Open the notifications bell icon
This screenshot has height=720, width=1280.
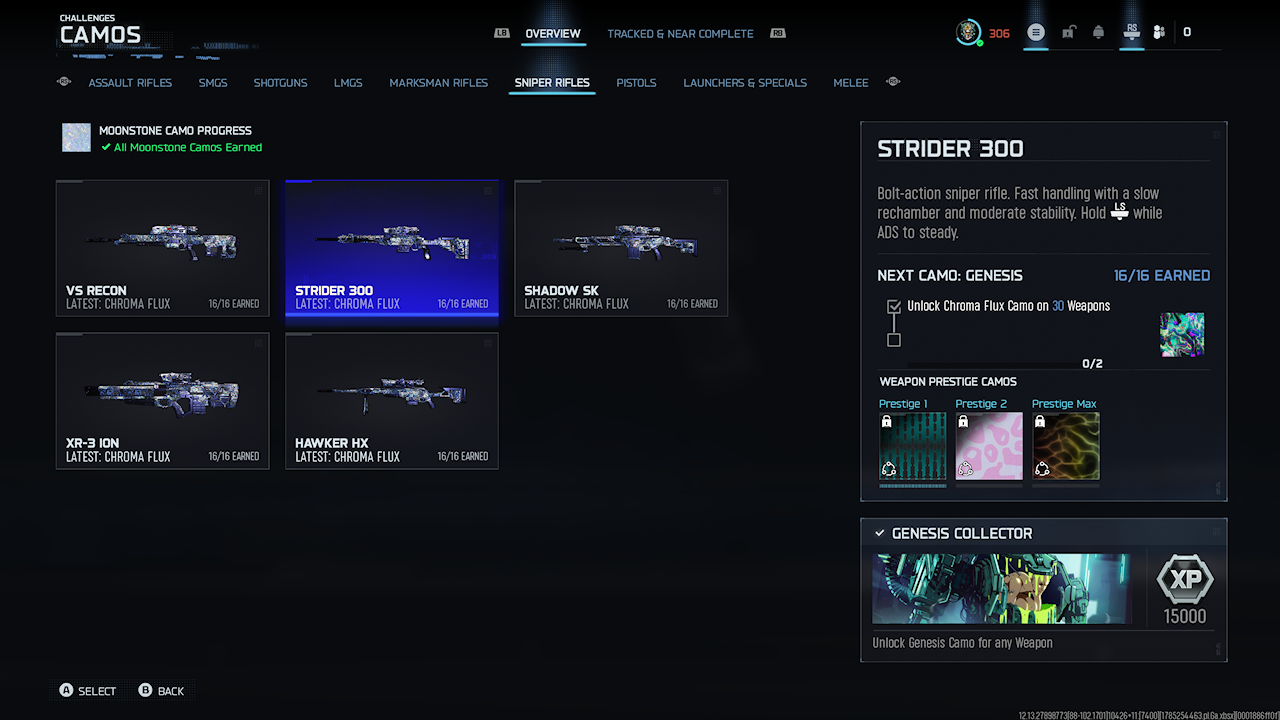coord(1099,33)
